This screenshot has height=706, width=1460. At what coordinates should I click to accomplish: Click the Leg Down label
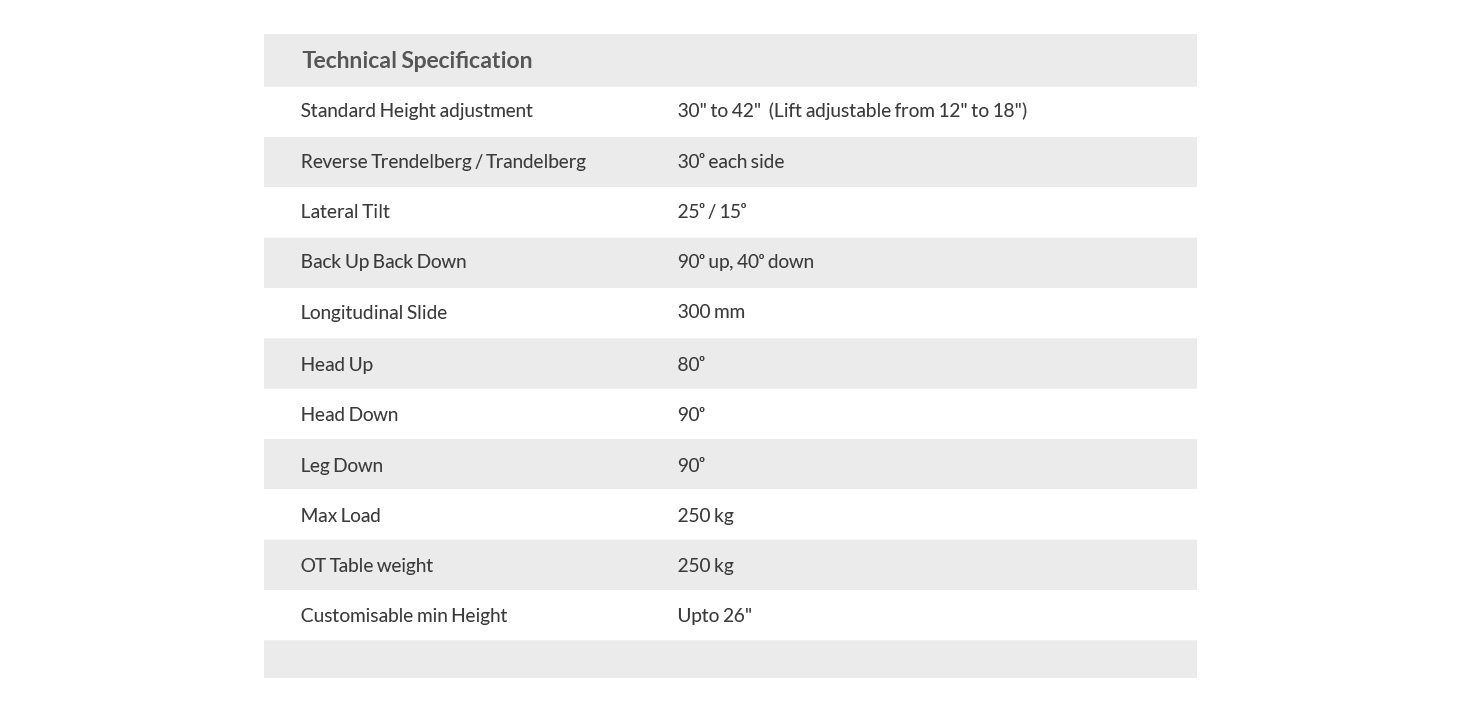coord(341,465)
